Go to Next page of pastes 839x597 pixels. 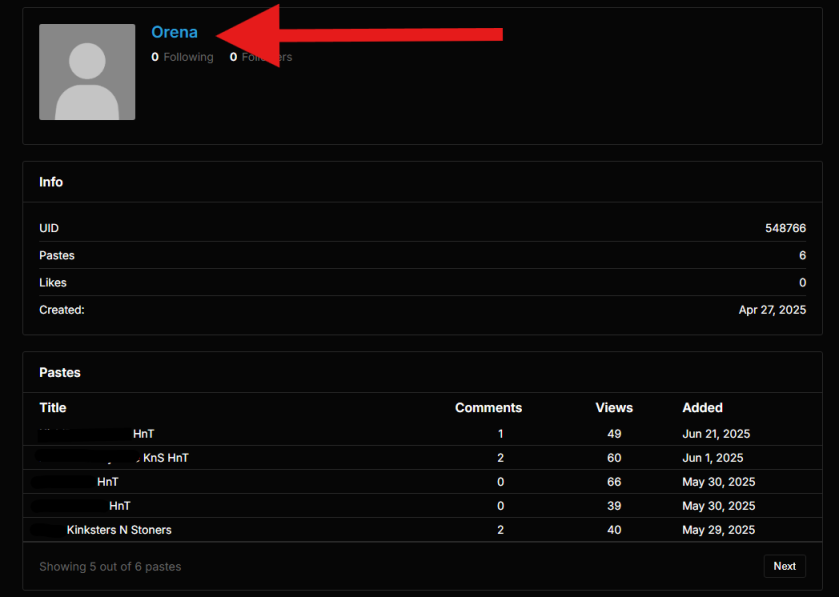784,566
